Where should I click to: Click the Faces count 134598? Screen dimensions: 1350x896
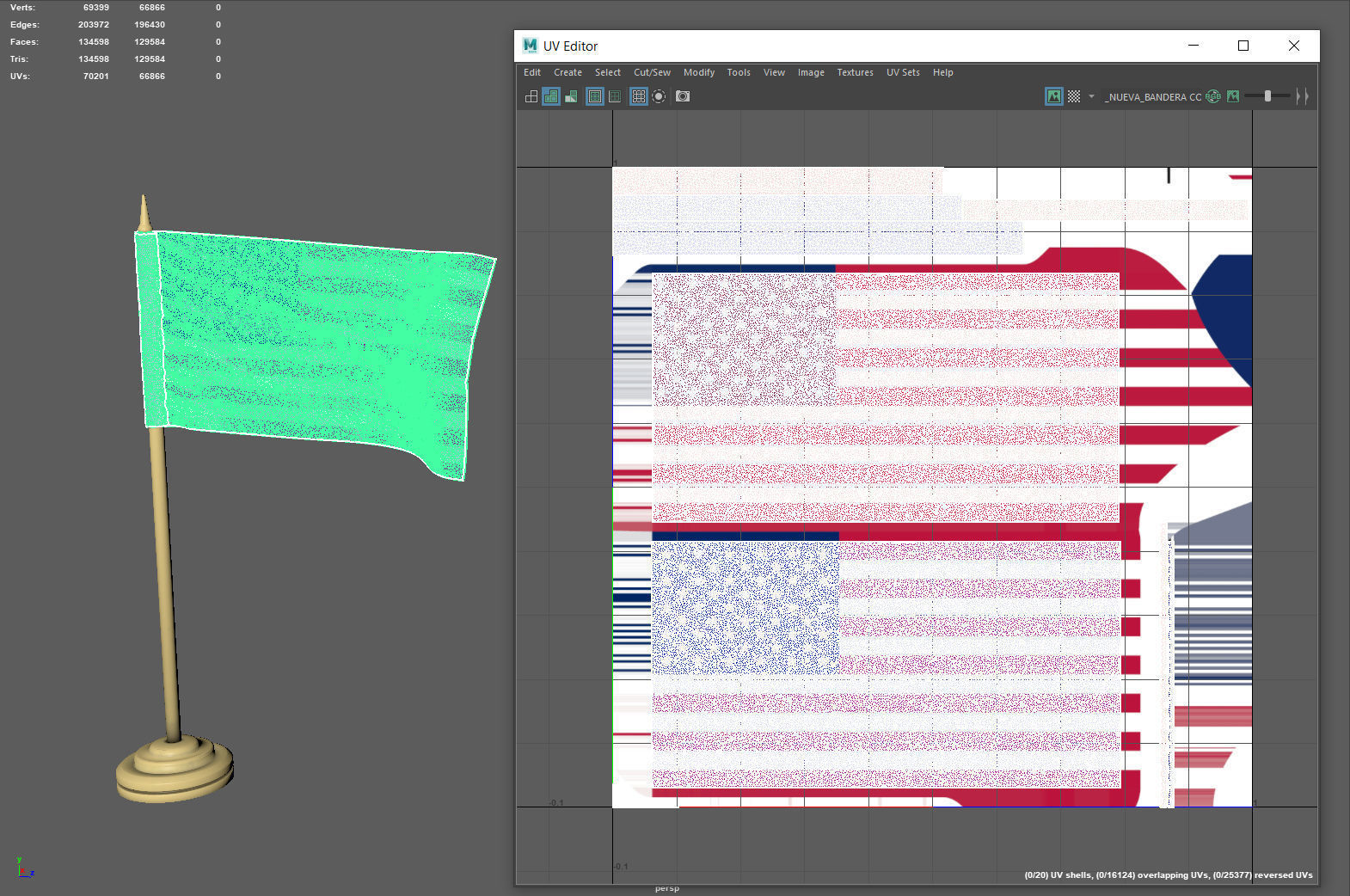tap(94, 42)
